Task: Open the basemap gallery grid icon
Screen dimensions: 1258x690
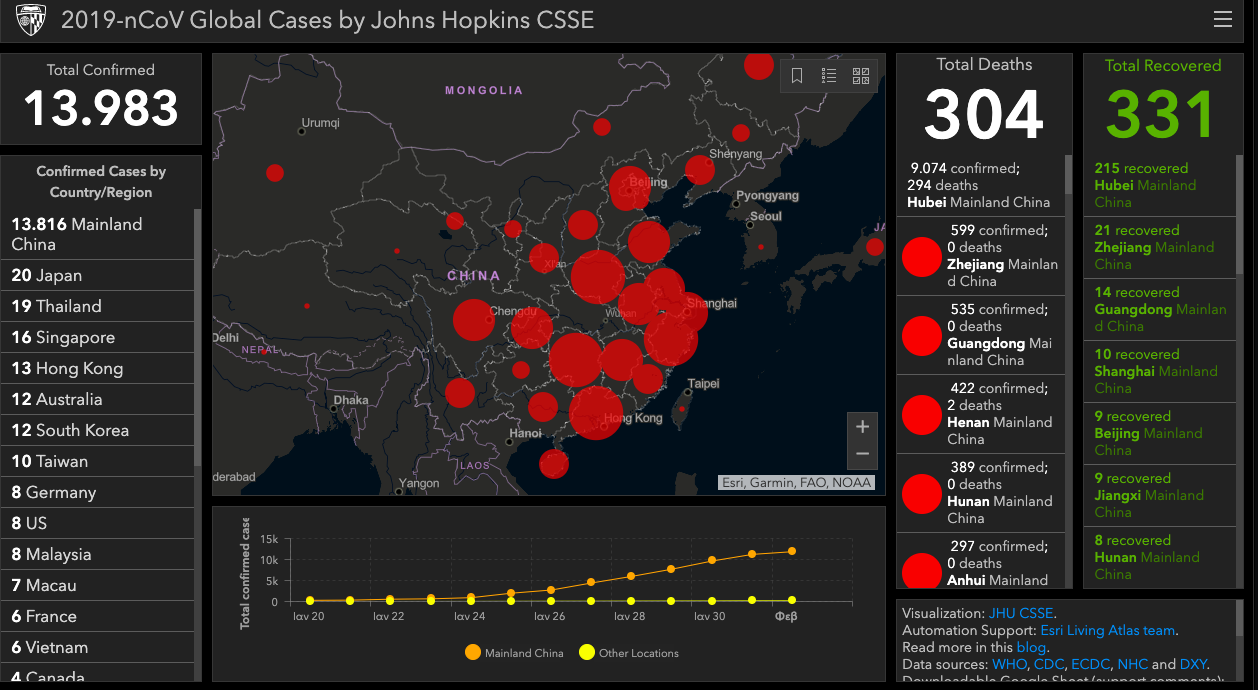Action: 861,76
